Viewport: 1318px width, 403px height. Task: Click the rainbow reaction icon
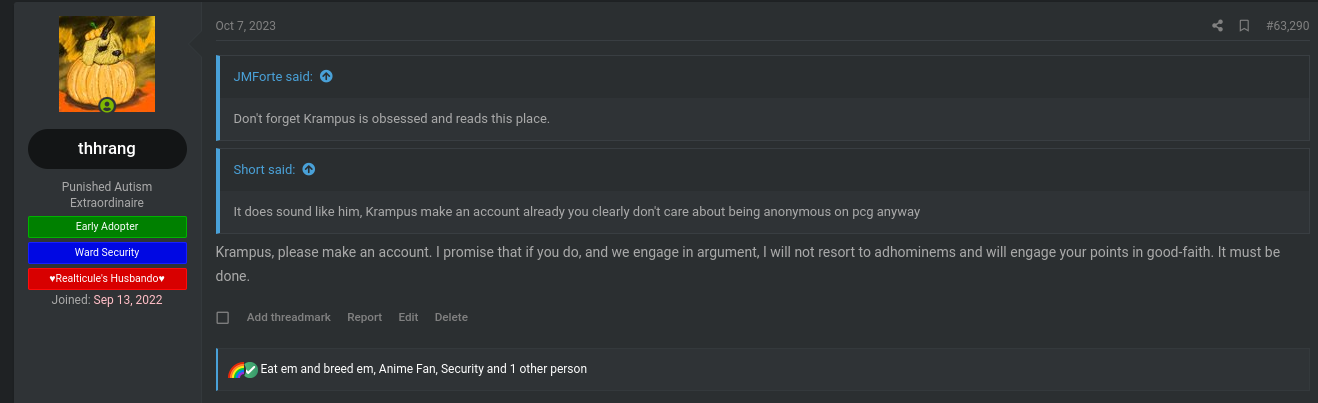tap(236, 369)
